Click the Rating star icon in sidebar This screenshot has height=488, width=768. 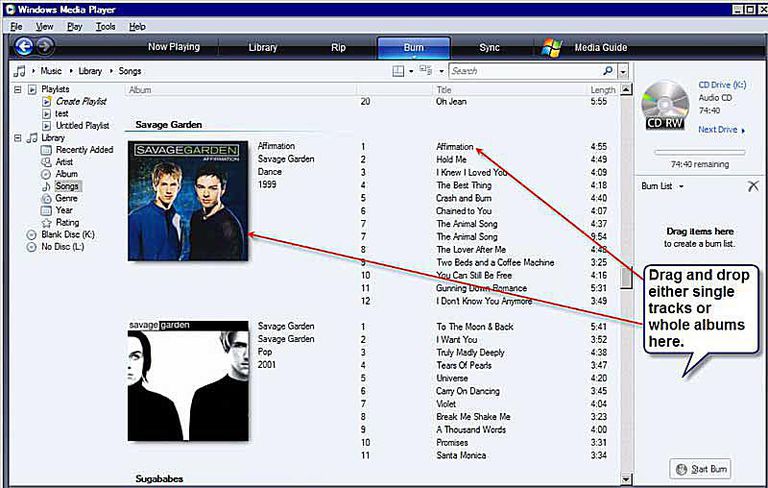46,222
